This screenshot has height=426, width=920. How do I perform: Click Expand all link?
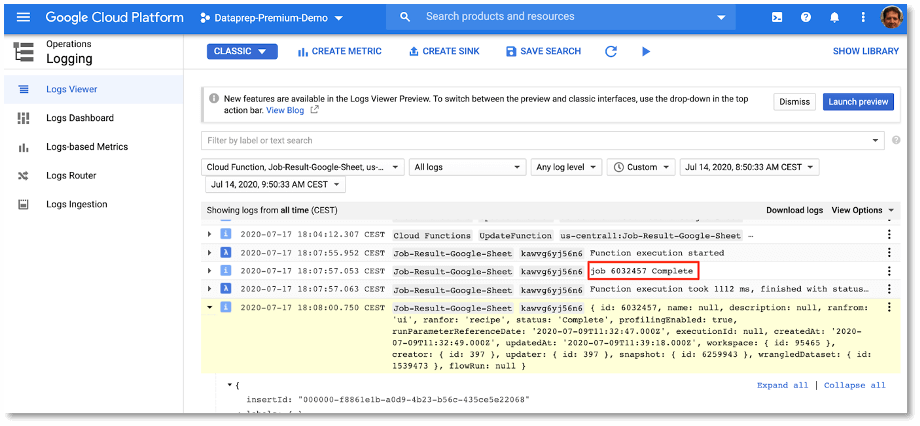782,386
